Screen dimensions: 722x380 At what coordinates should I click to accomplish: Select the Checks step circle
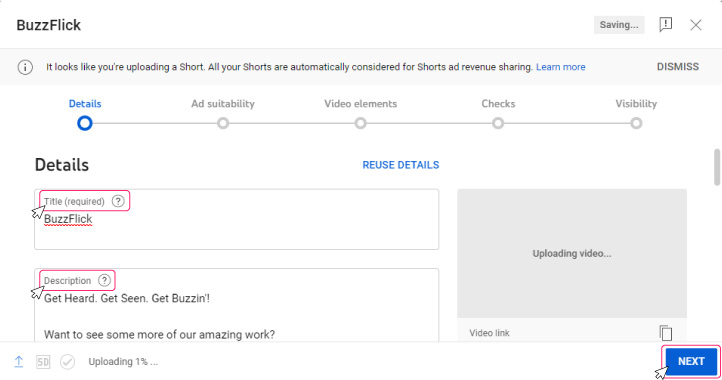(x=498, y=123)
